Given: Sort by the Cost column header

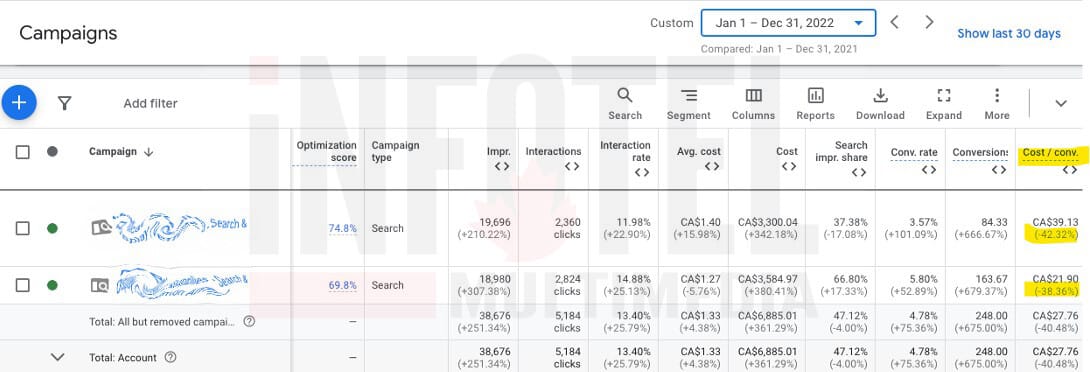Looking at the screenshot, I should click(787, 151).
